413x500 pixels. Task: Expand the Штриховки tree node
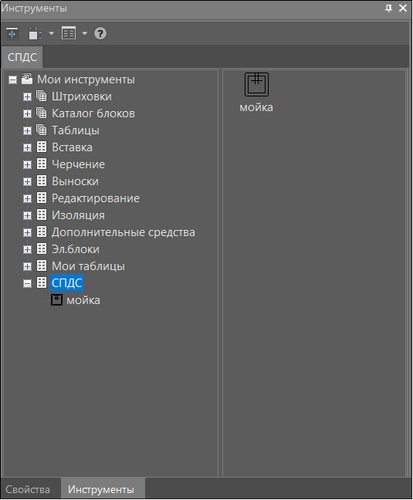click(x=27, y=97)
